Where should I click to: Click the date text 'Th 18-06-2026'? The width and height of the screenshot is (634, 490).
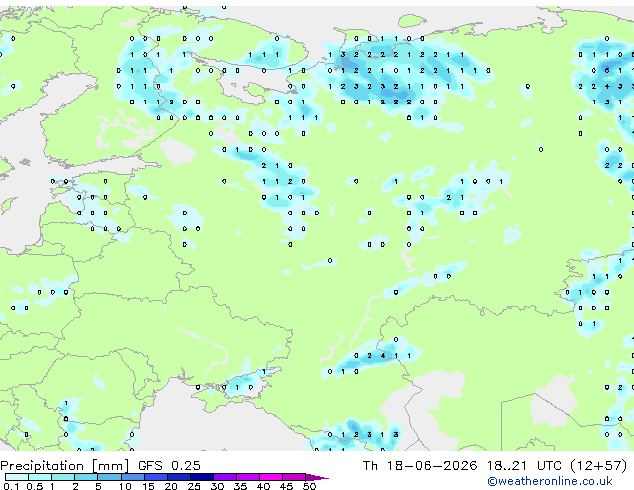[420, 466]
